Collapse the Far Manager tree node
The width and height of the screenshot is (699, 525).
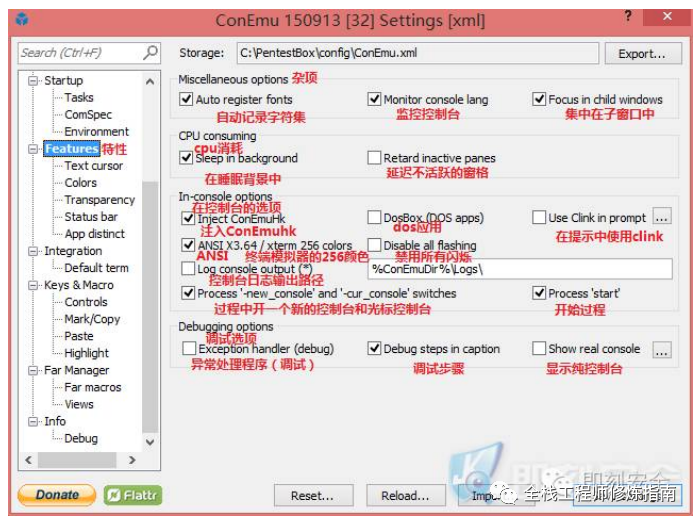(33, 370)
